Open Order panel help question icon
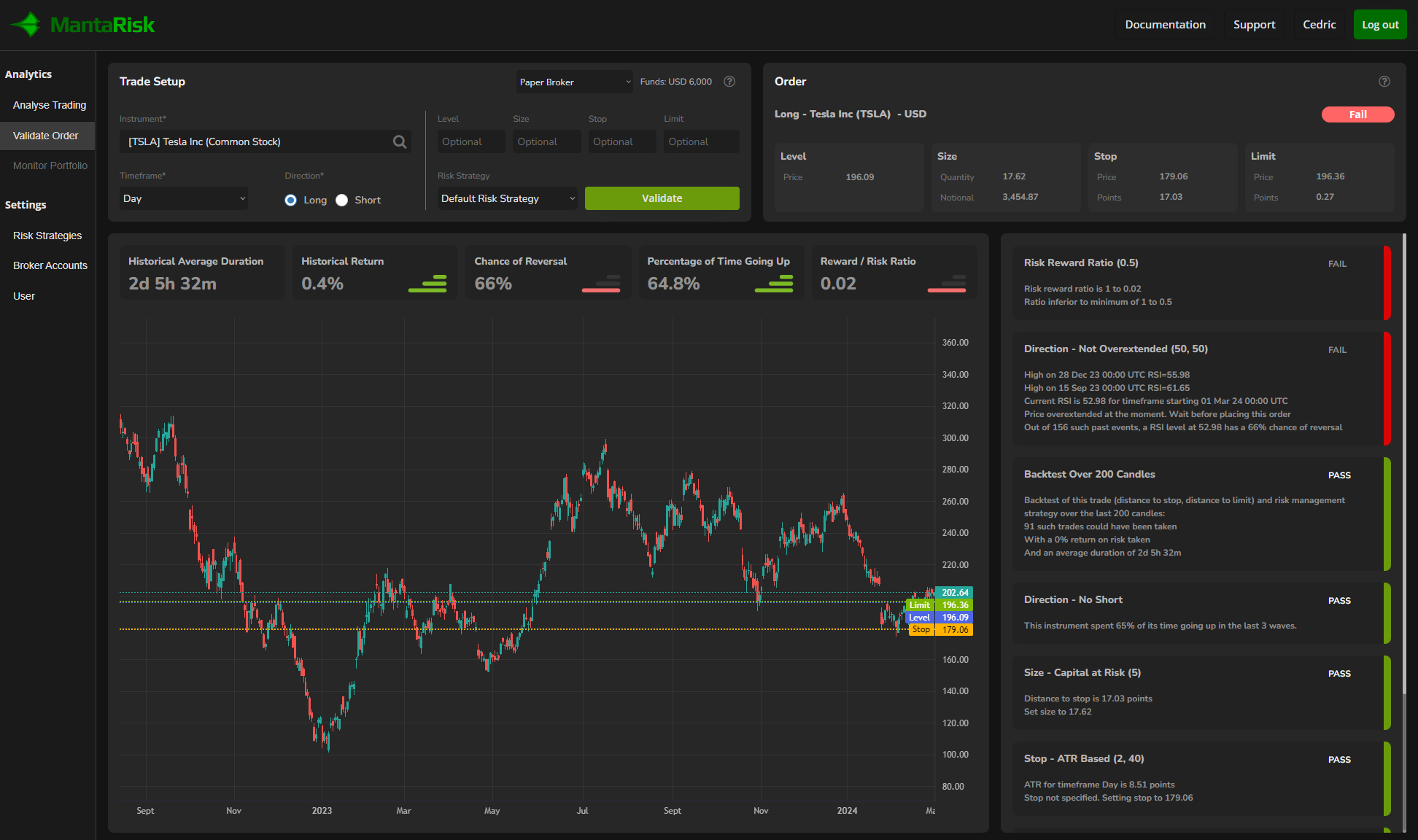The width and height of the screenshot is (1418, 840). (x=1384, y=82)
